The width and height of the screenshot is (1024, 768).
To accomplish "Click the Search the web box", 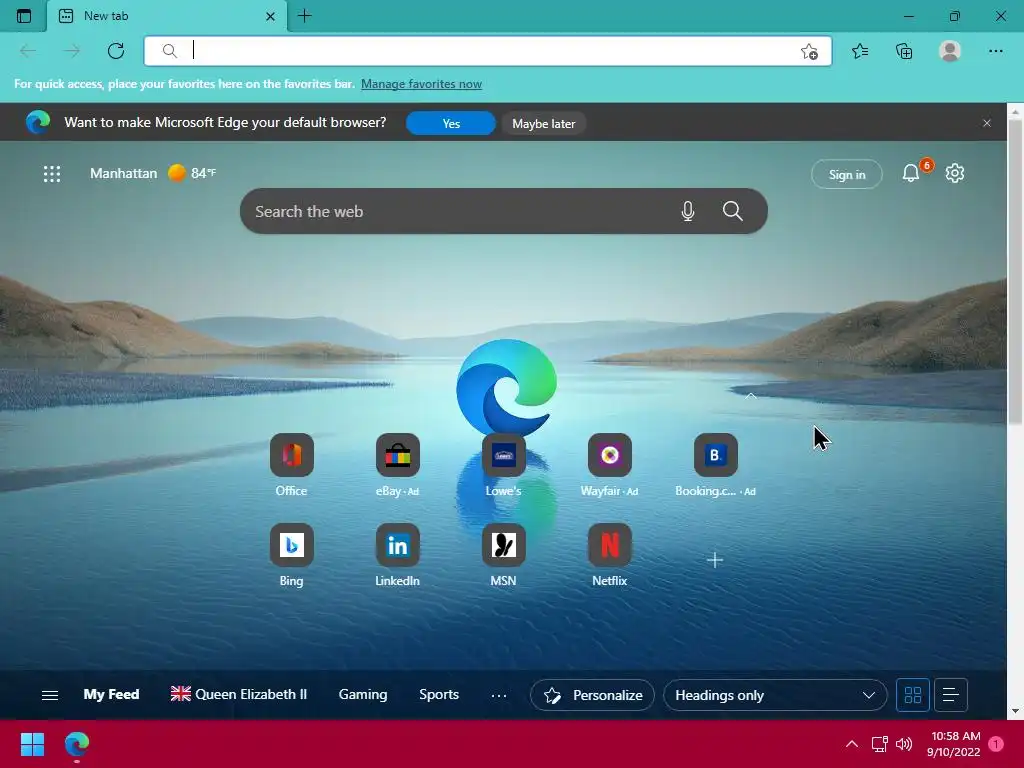I will click(x=504, y=211).
